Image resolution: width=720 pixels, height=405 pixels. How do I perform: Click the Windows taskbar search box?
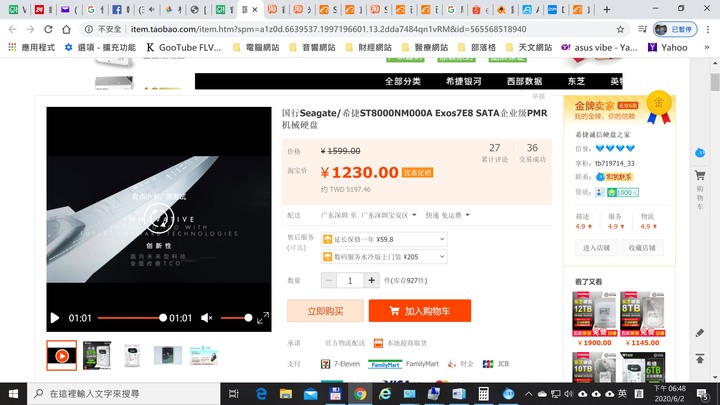point(124,394)
